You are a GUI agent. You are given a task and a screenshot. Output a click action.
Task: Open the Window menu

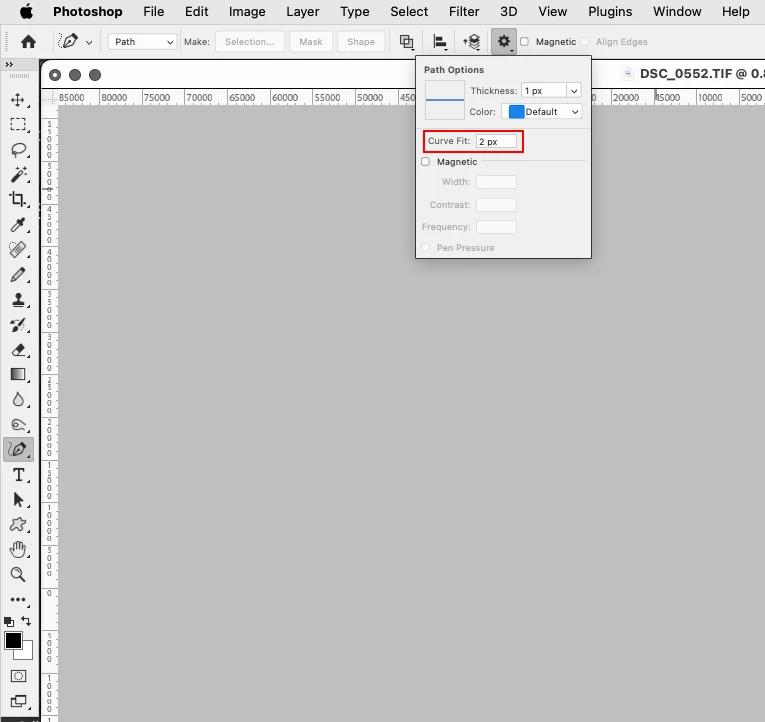[677, 11]
